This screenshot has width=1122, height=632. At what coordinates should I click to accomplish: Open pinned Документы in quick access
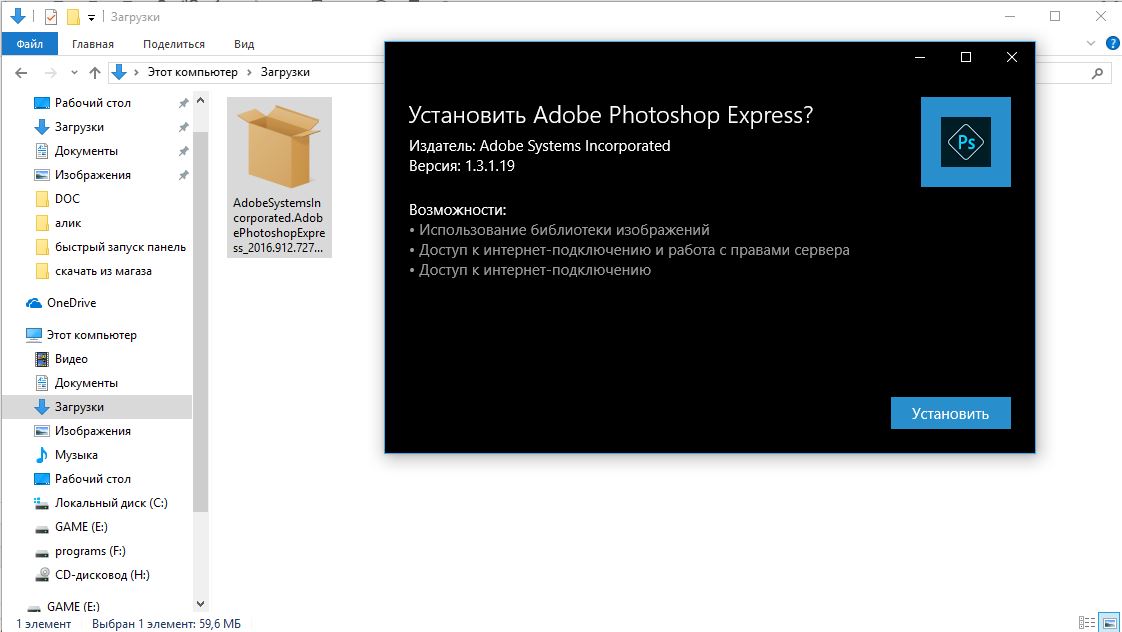point(86,151)
